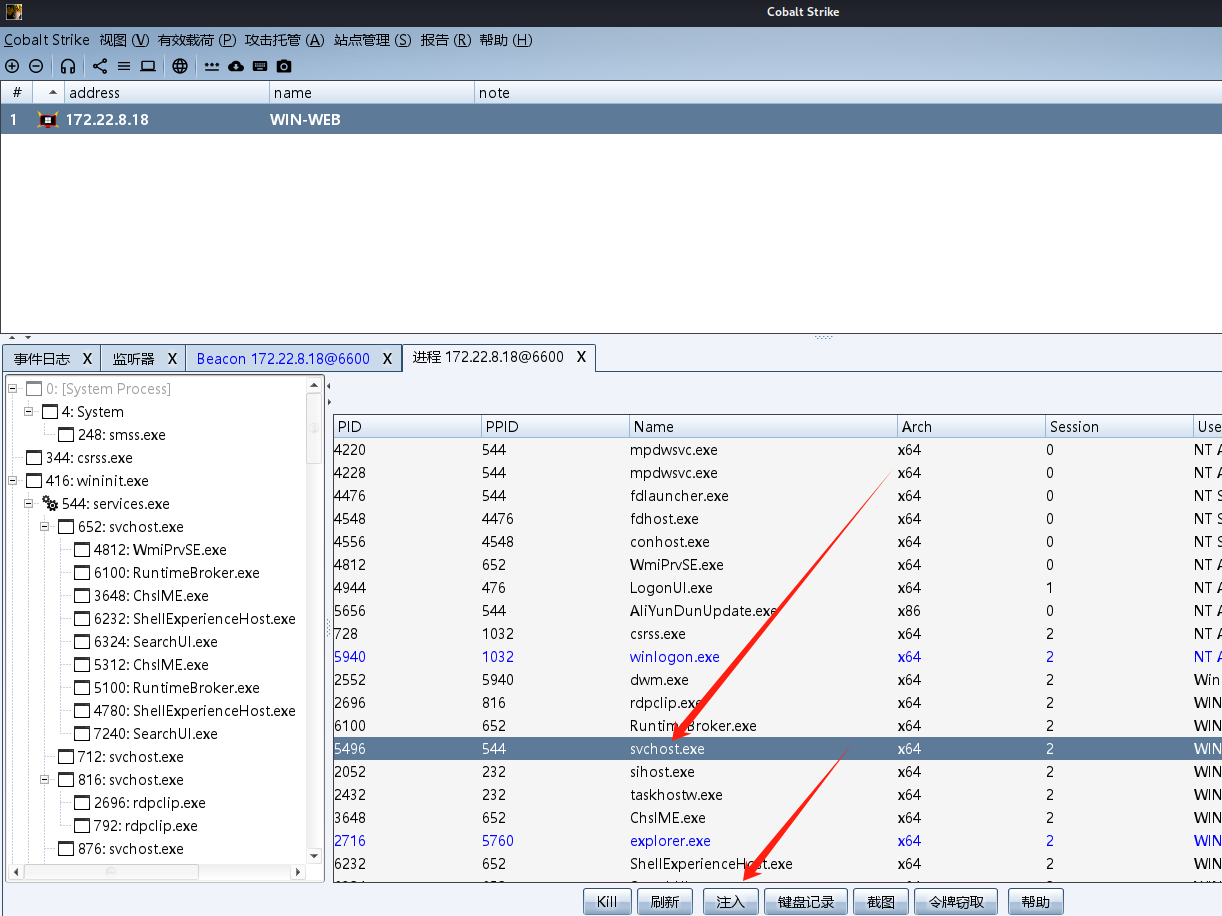The height and width of the screenshot is (916, 1222).
Task: Open the 攻击托管 (A) menu
Action: click(284, 40)
